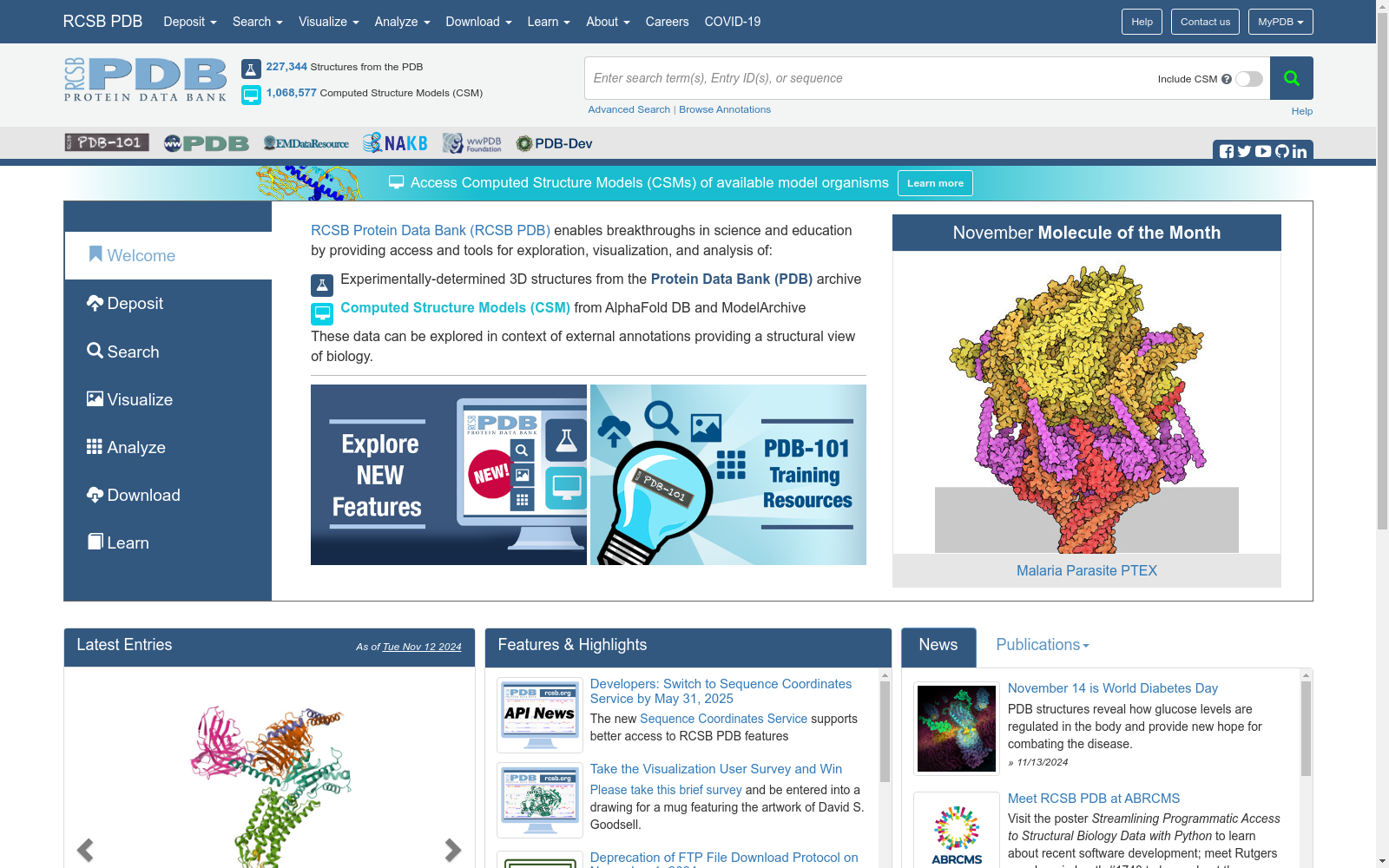Select the Deposit sidebar tab

click(168, 304)
